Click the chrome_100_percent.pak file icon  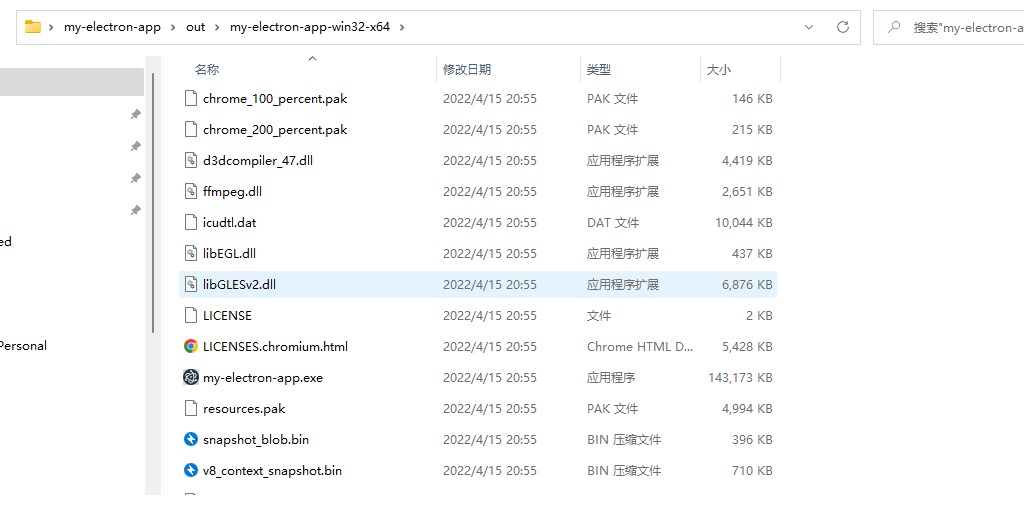coord(191,99)
